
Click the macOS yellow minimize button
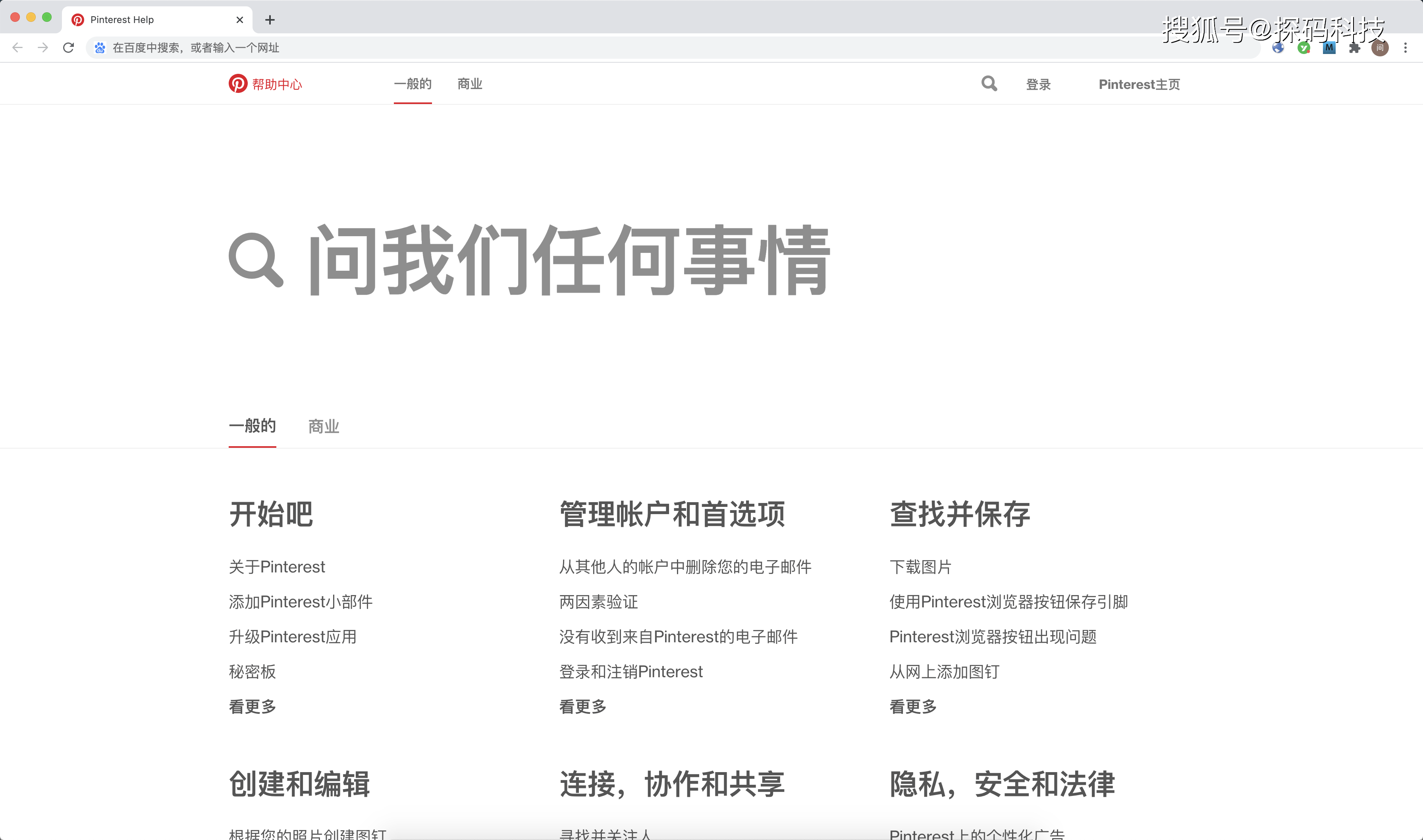coord(31,17)
